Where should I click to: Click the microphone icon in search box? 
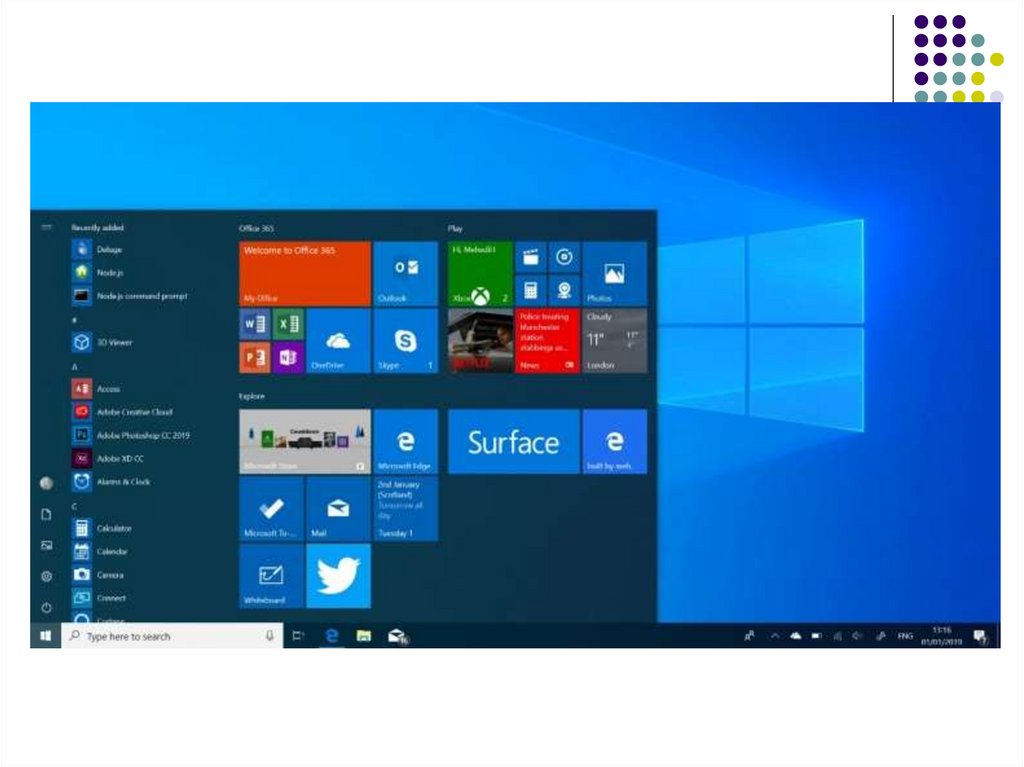[269, 636]
